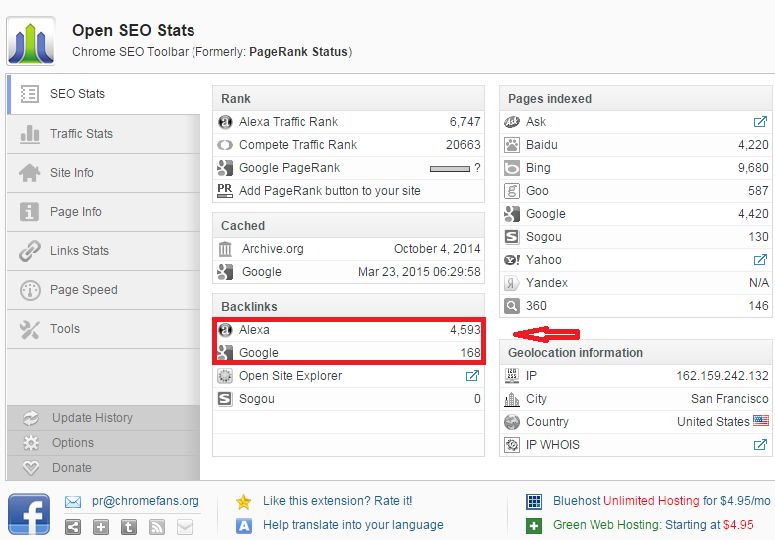775x540 pixels.
Task: Click Alexa backlinks count 4,593
Action: point(465,330)
